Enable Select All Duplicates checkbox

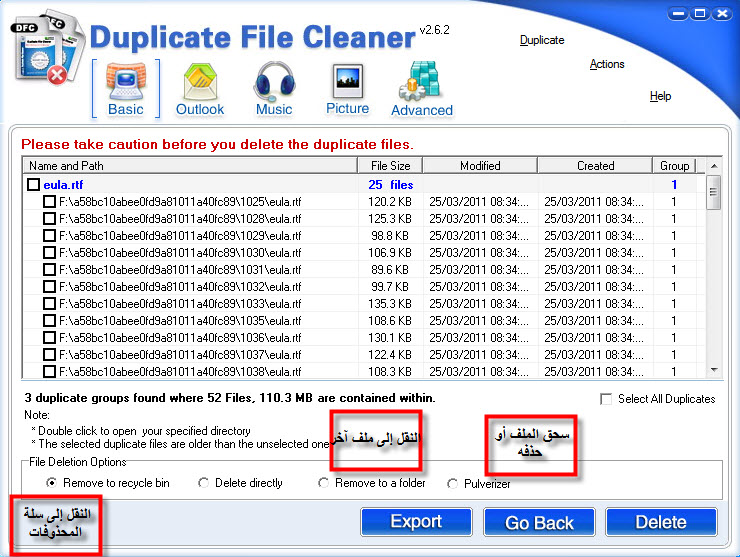click(x=607, y=399)
